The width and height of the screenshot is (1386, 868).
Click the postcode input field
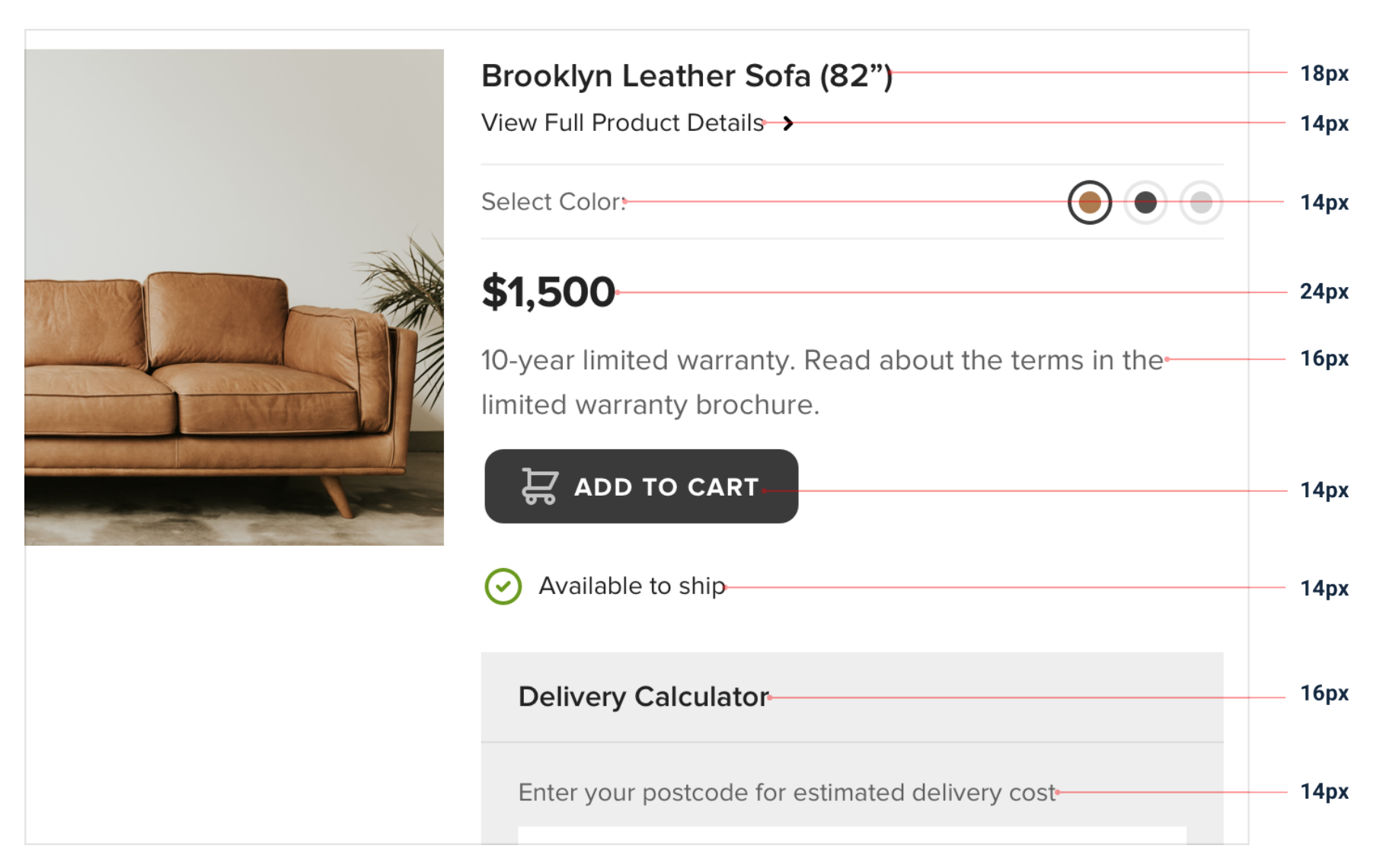click(x=852, y=835)
